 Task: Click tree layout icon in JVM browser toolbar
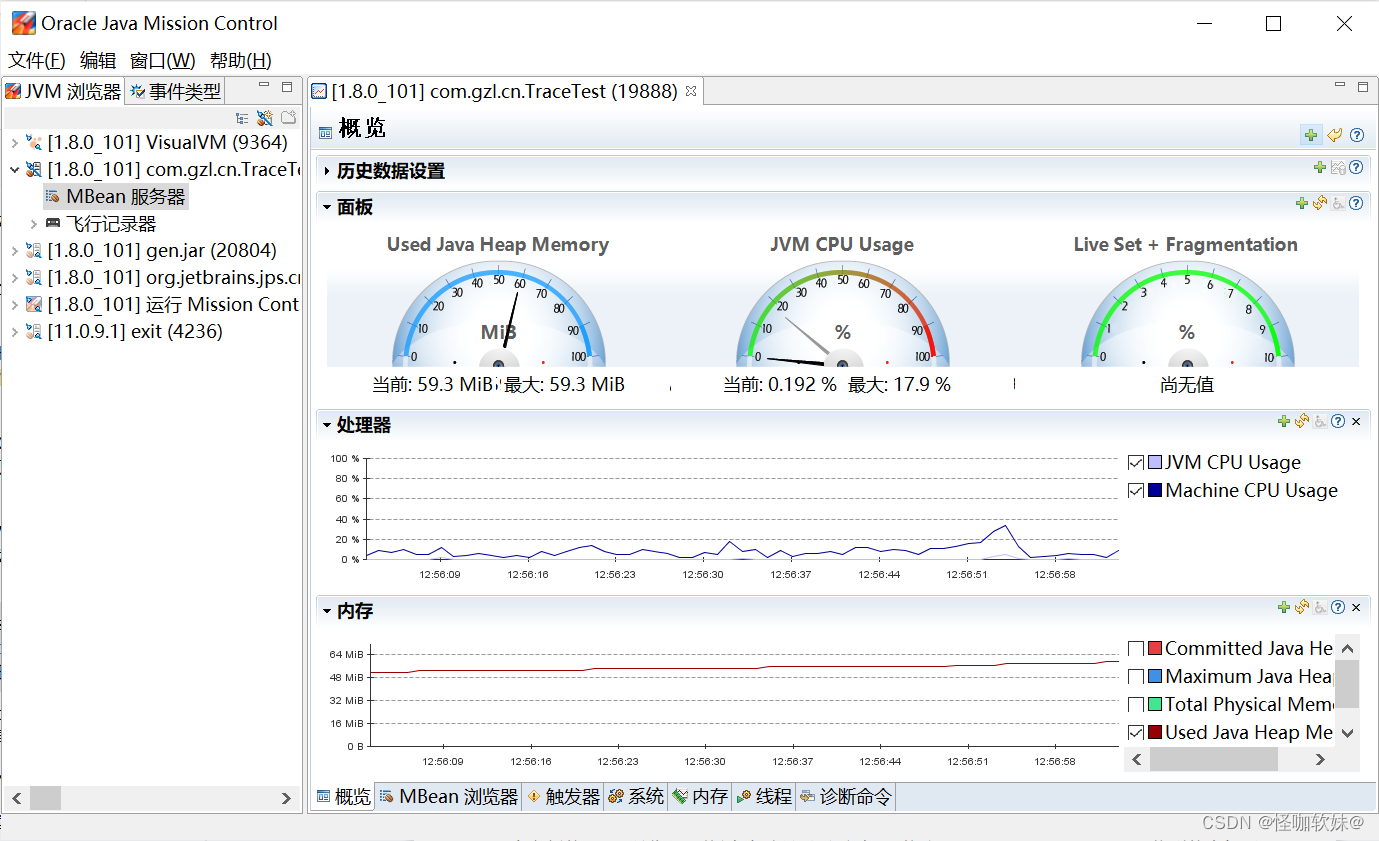tap(242, 118)
